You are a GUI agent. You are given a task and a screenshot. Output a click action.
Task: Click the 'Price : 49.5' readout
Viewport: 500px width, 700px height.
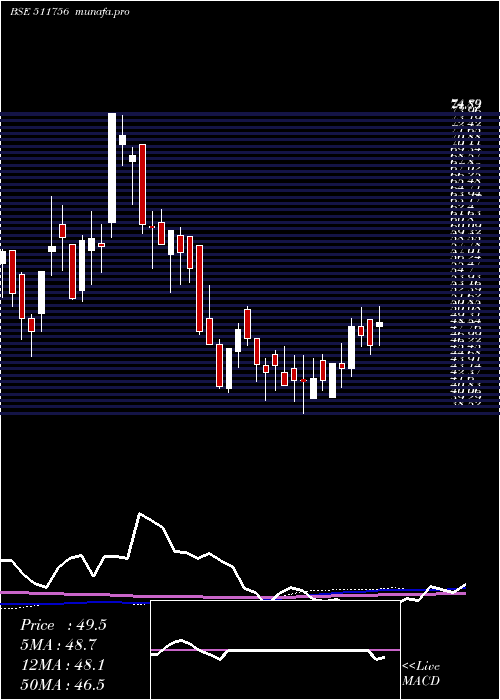pyautogui.click(x=63, y=625)
